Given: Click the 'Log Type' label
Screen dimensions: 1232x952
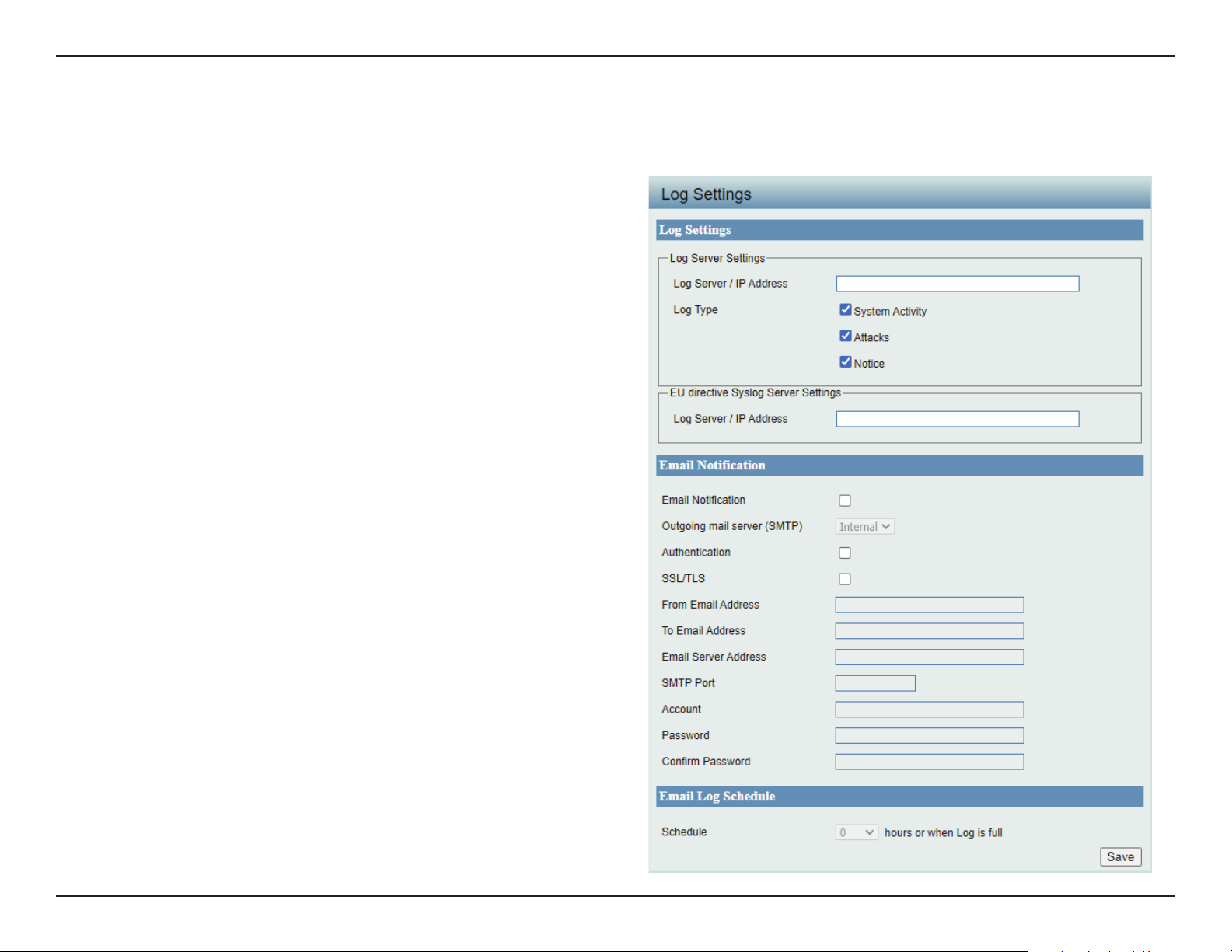Looking at the screenshot, I should point(696,309).
